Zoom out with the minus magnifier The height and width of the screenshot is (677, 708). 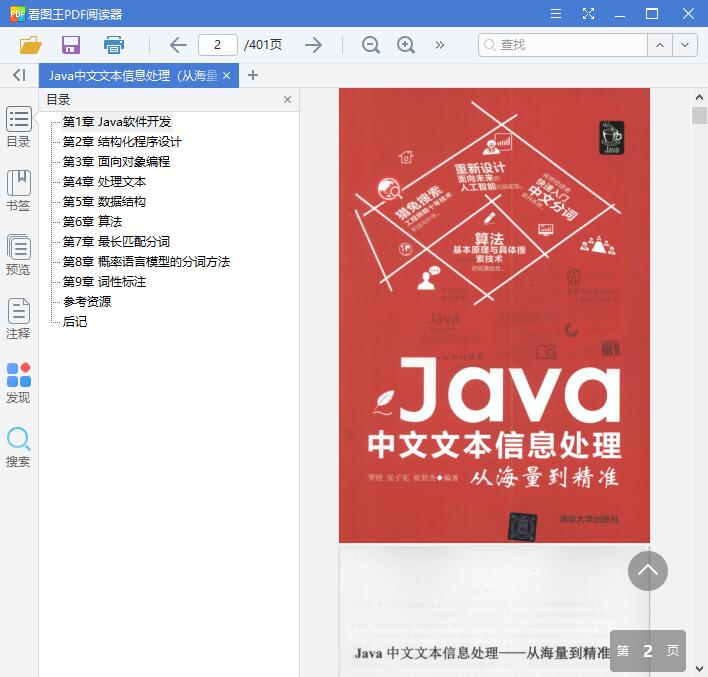(371, 45)
